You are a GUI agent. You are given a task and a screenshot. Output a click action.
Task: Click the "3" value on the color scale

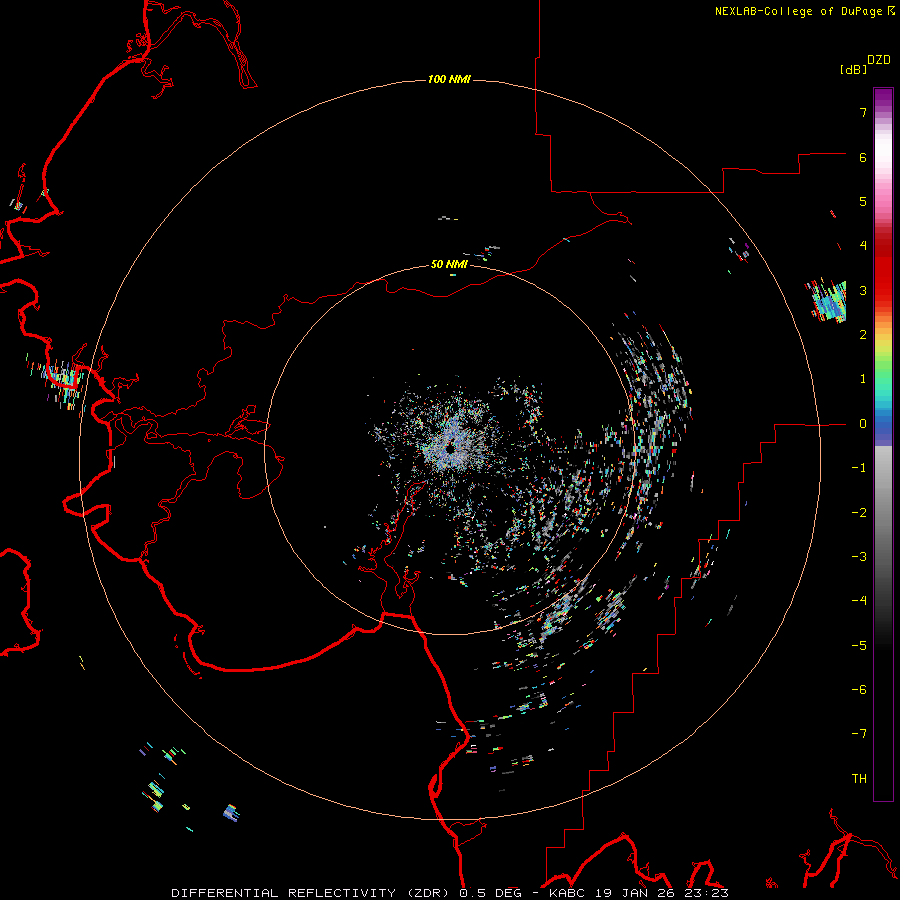(863, 290)
